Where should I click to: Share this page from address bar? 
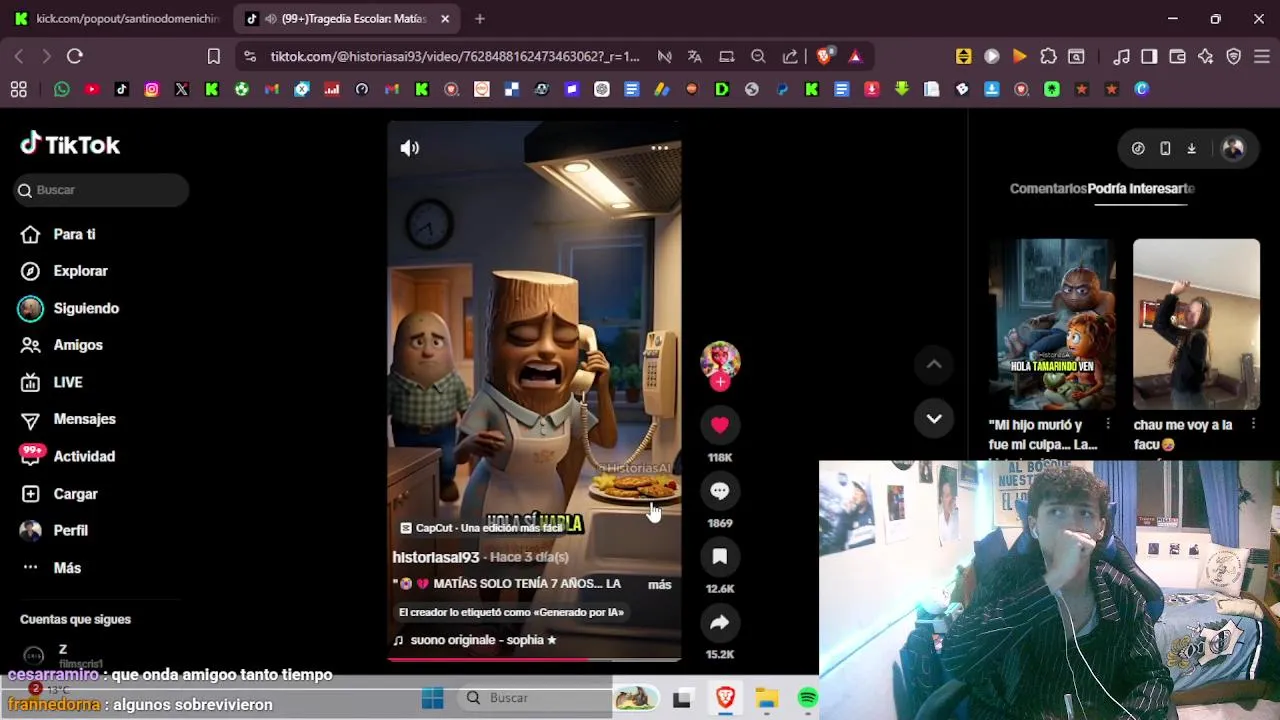pos(790,56)
